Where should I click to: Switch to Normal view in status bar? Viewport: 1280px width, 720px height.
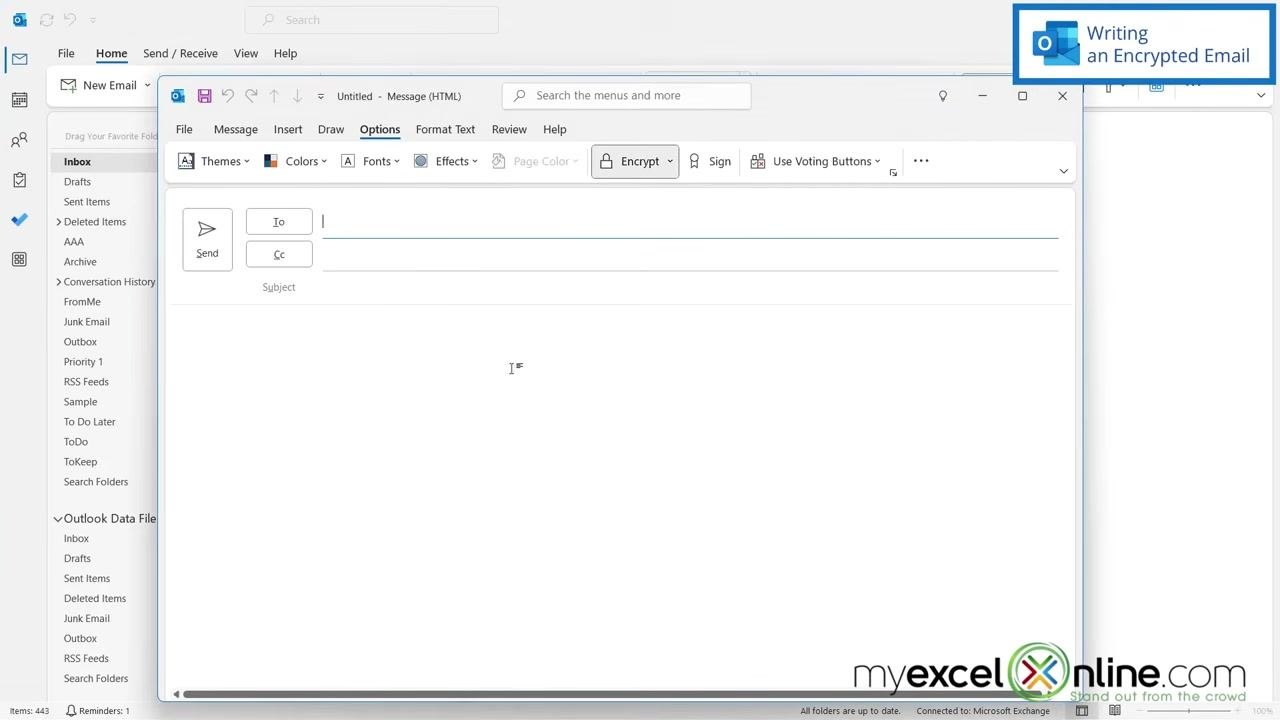pos(1082,711)
